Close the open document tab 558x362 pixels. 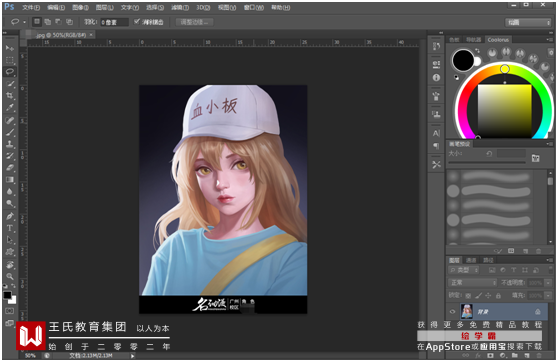tap(91, 35)
